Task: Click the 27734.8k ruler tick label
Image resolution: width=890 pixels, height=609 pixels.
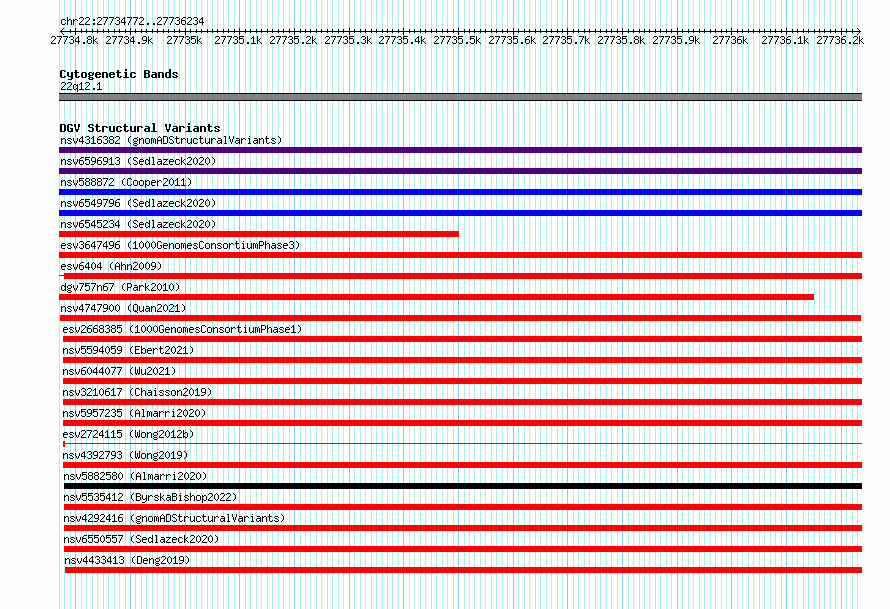Action: coord(74,40)
